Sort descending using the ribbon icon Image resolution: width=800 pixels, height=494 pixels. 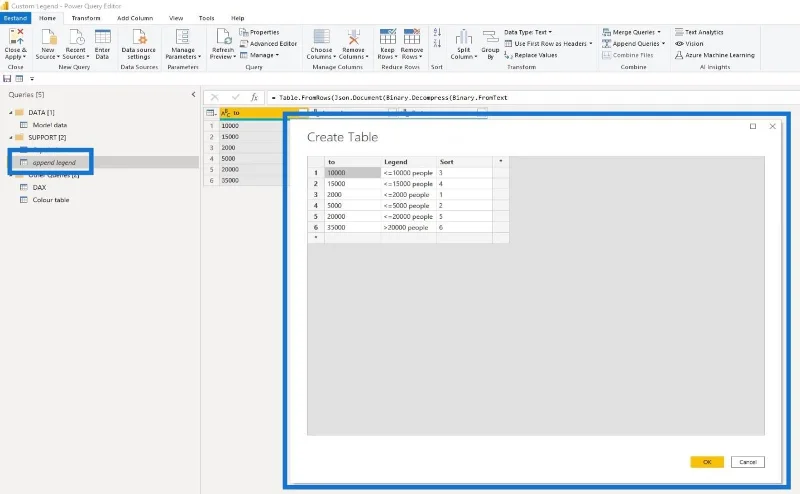[x=437, y=44]
